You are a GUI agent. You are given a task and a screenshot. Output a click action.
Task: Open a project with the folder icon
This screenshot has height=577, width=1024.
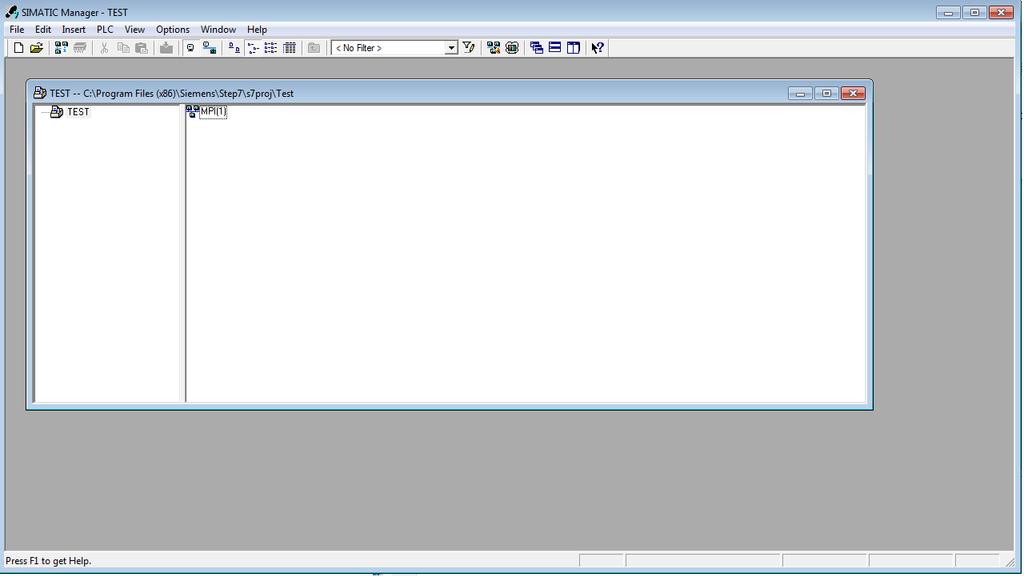point(37,48)
